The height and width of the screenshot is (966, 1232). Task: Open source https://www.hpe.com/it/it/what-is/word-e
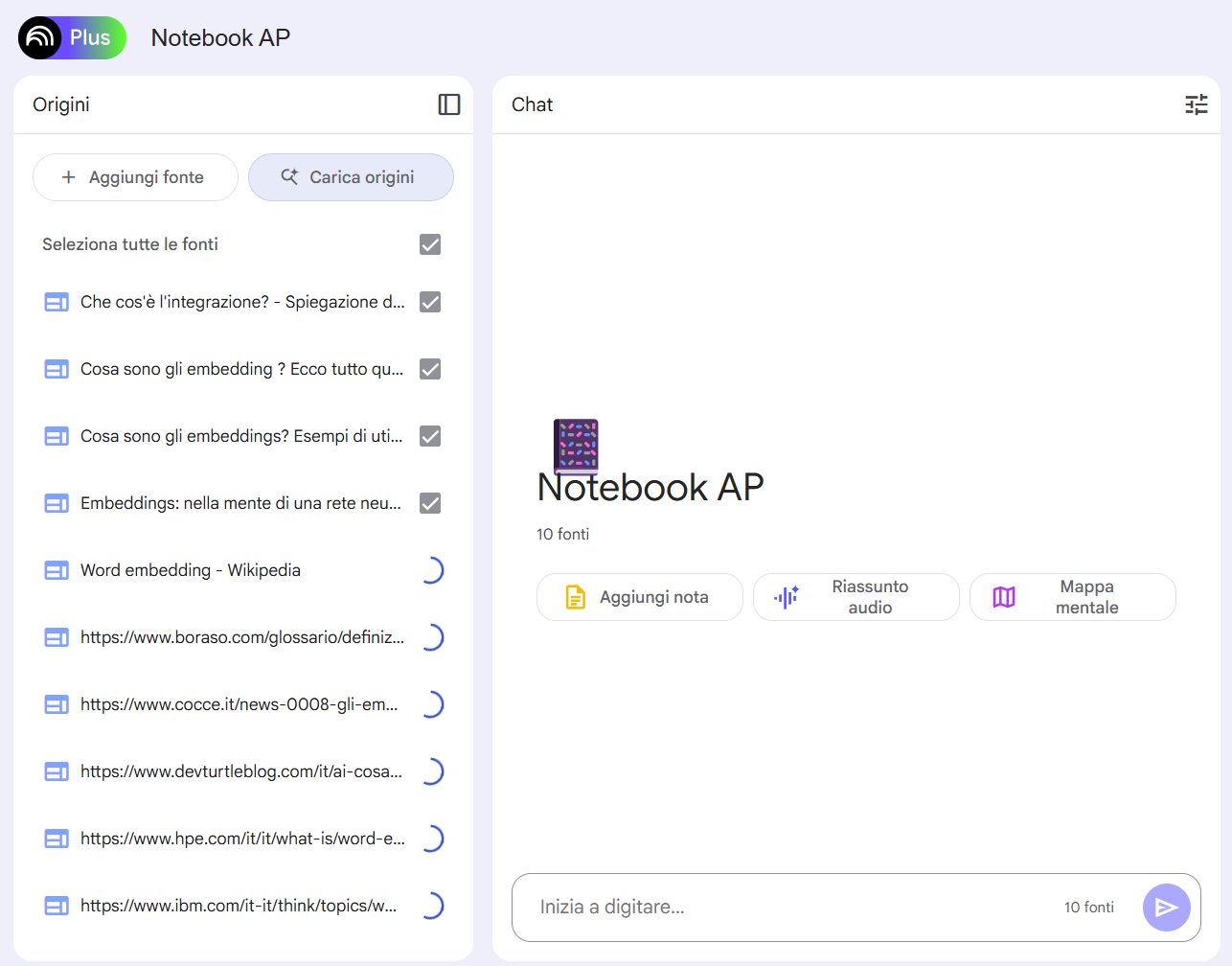click(x=242, y=839)
